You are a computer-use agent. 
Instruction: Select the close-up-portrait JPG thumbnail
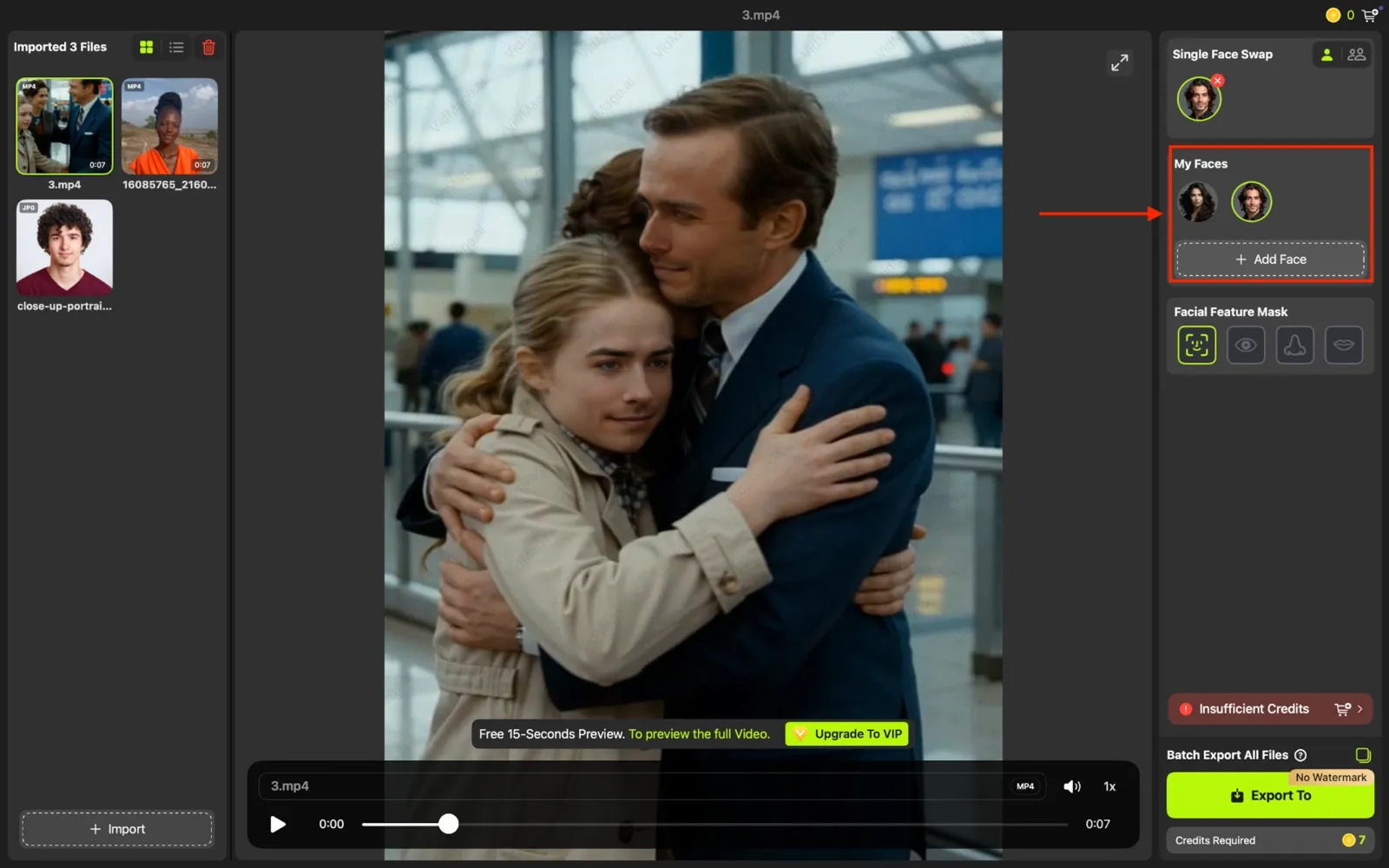(x=64, y=248)
